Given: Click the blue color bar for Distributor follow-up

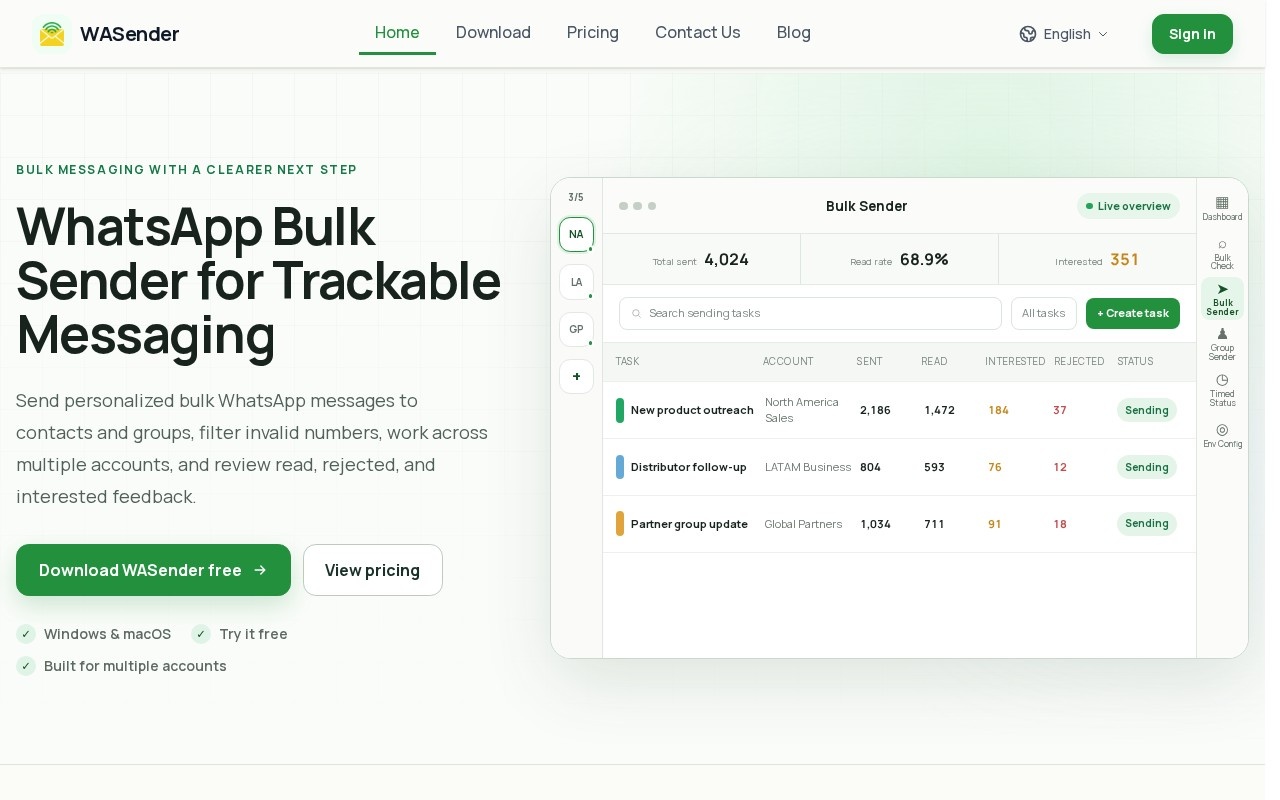Looking at the screenshot, I should click(620, 467).
